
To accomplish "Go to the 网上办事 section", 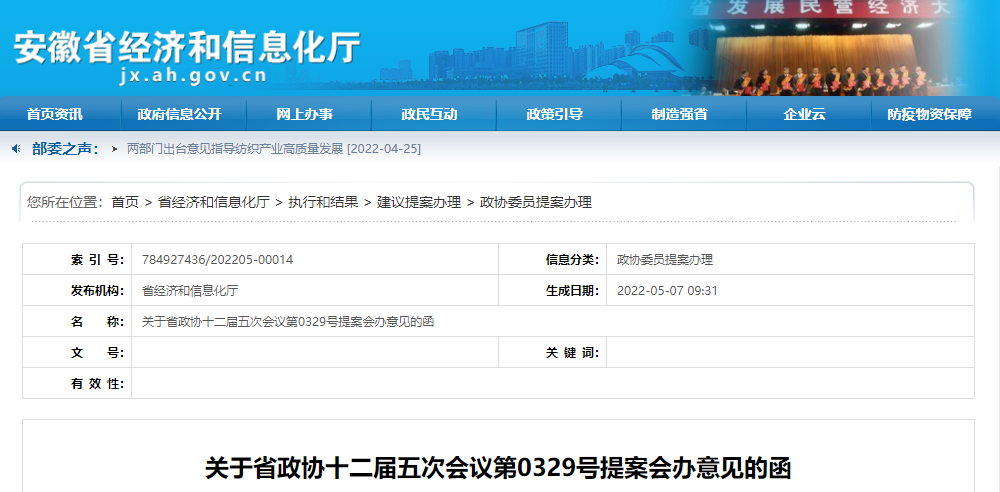I will 305,114.
